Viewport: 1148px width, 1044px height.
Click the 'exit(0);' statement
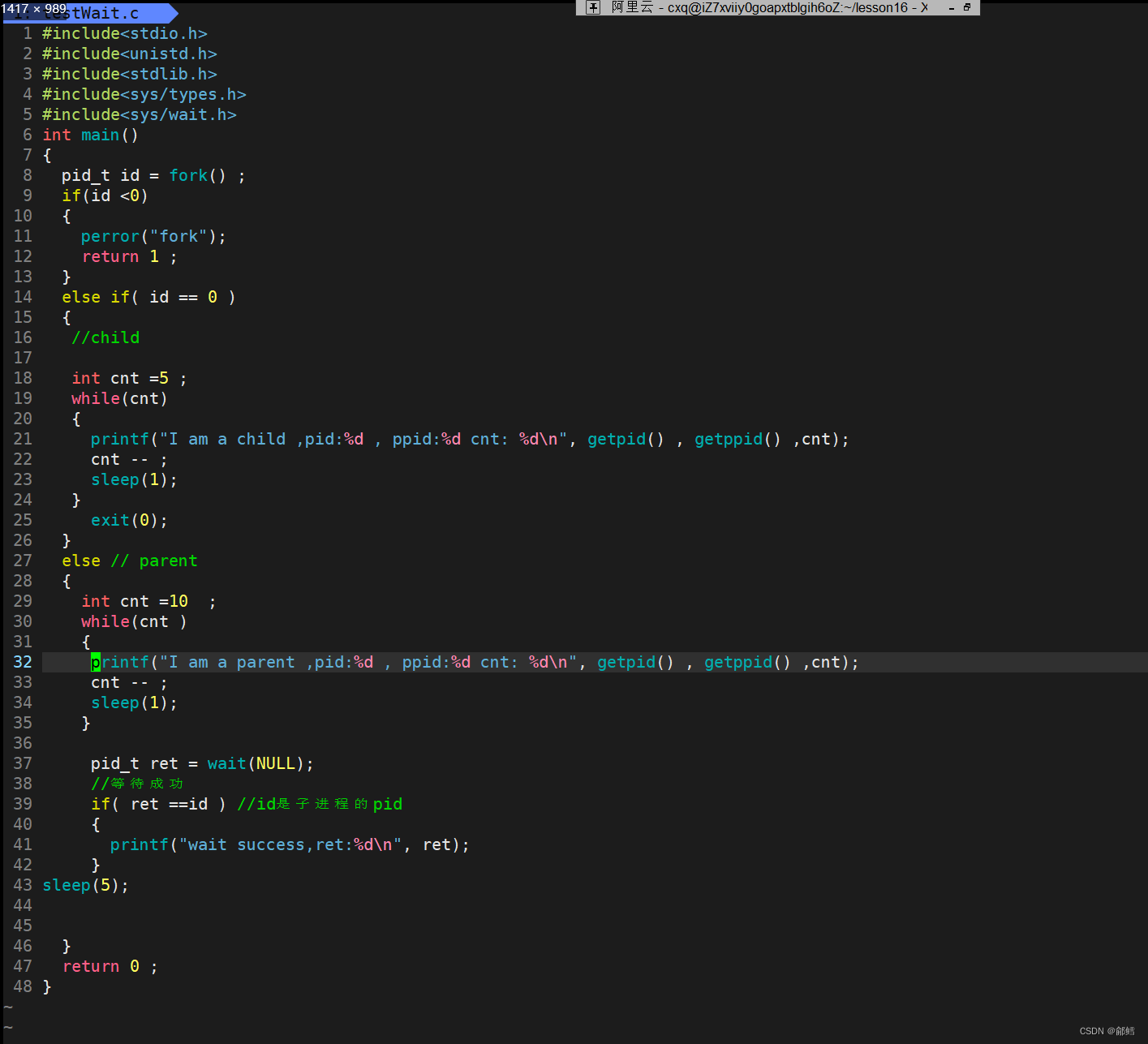pyautogui.click(x=129, y=520)
